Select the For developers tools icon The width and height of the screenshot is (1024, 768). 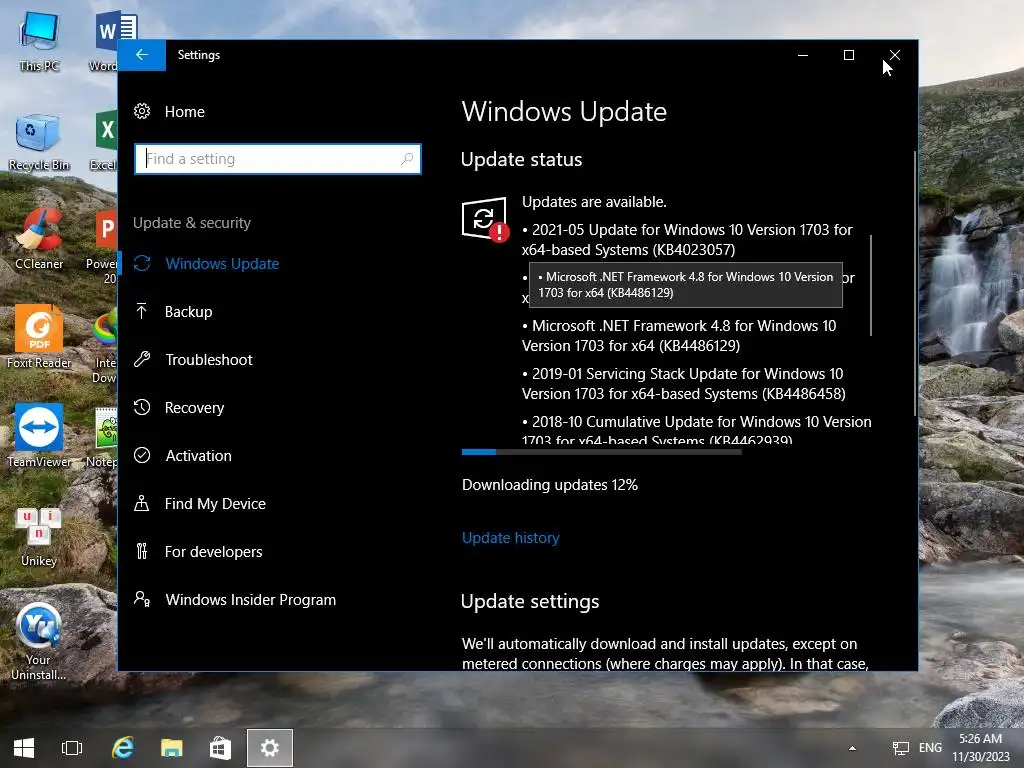pyautogui.click(x=142, y=551)
